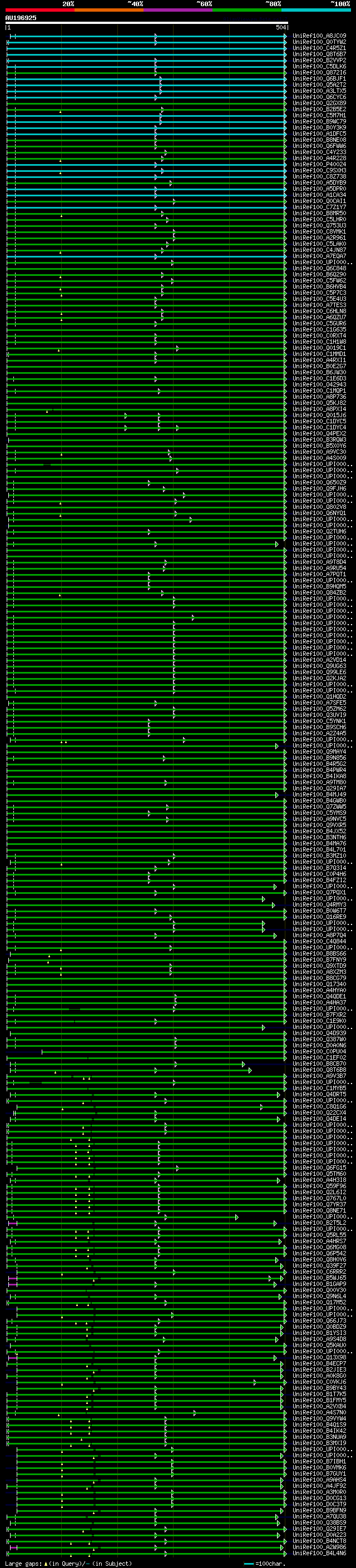
Task: Select the label UniRef100_Q16RE9
Action: [319, 917]
